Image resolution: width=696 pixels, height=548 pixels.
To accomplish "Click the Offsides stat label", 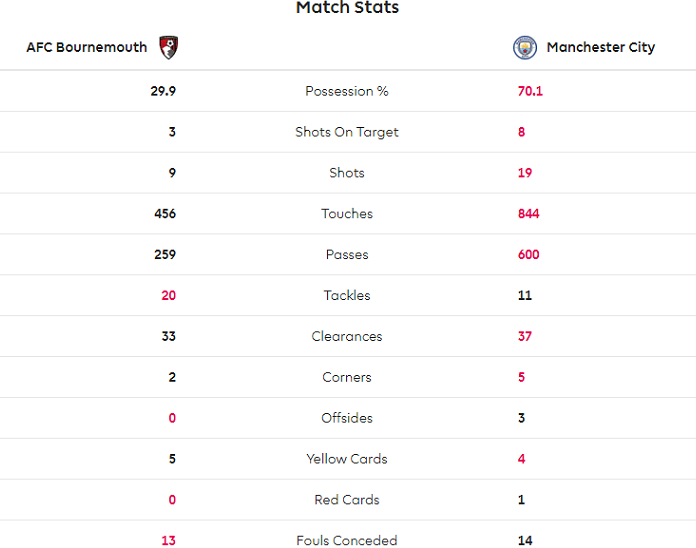I will [x=347, y=419].
